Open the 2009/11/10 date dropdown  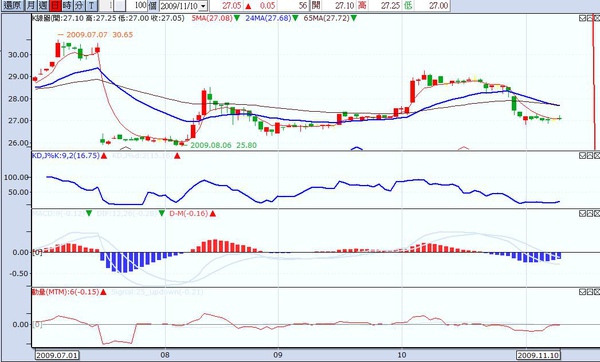point(203,6)
